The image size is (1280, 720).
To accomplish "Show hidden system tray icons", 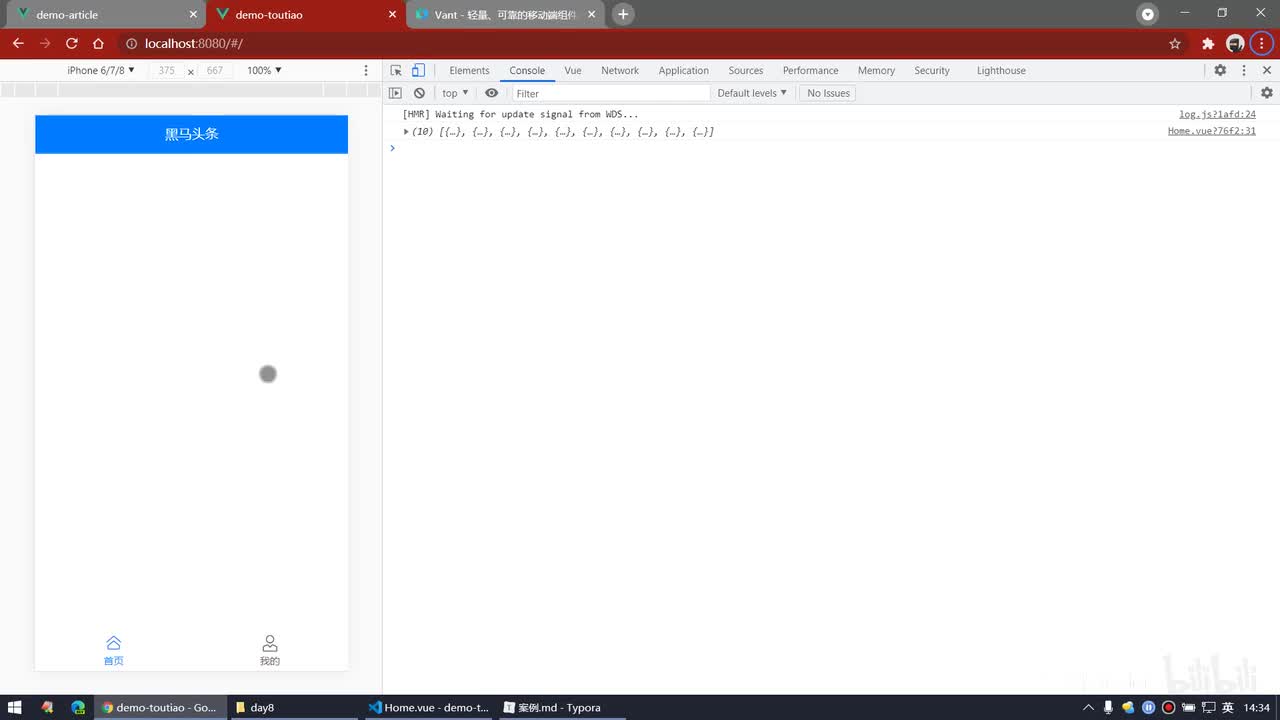I will (x=1089, y=707).
